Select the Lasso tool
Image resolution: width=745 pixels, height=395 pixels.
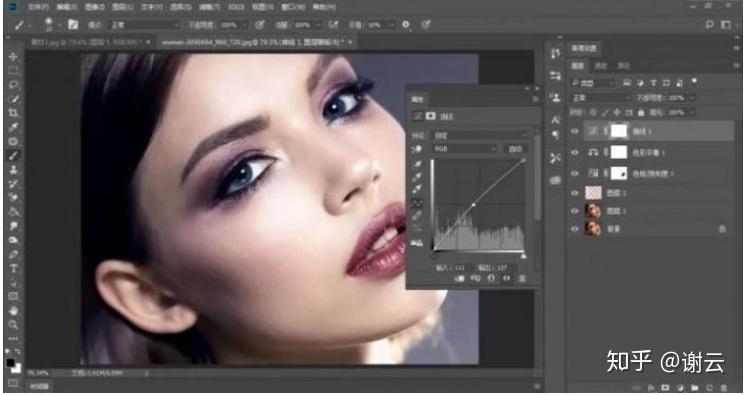pyautogui.click(x=13, y=85)
